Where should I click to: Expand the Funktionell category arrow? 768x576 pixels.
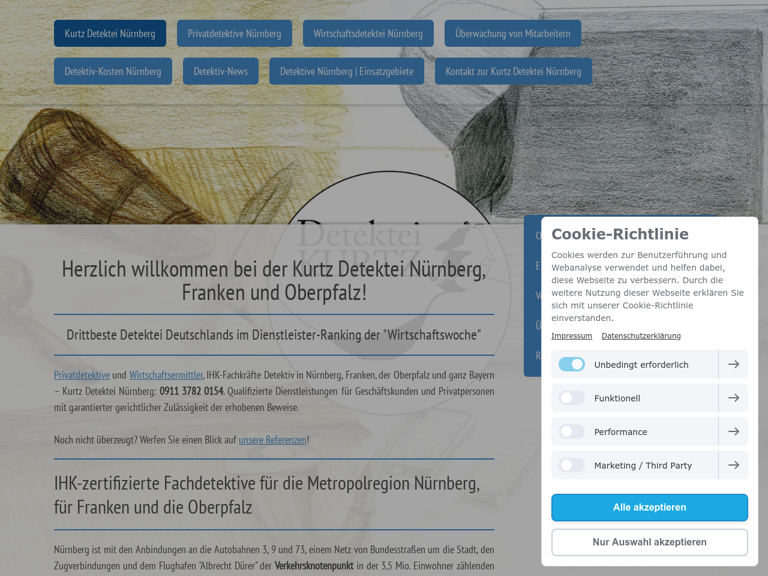tap(733, 398)
